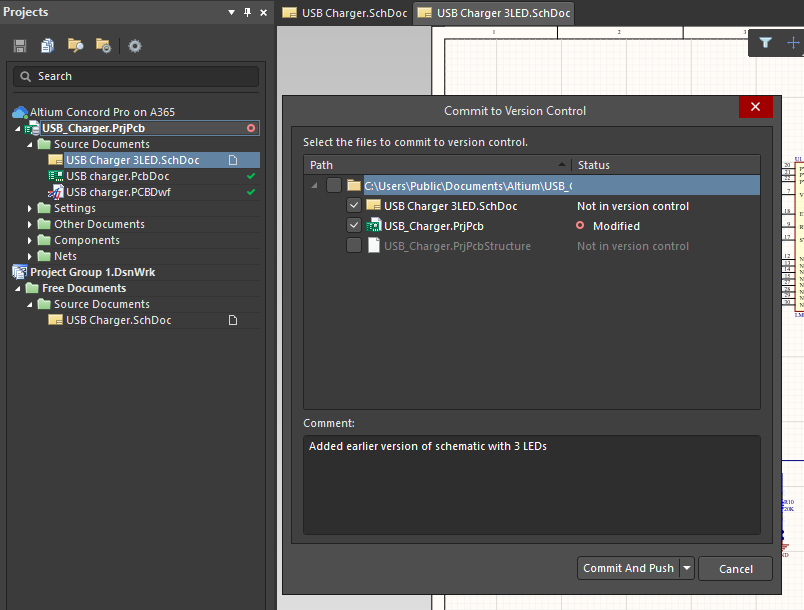Click Settings folder icon in project tree
This screenshot has width=804, height=610.
pyautogui.click(x=45, y=208)
